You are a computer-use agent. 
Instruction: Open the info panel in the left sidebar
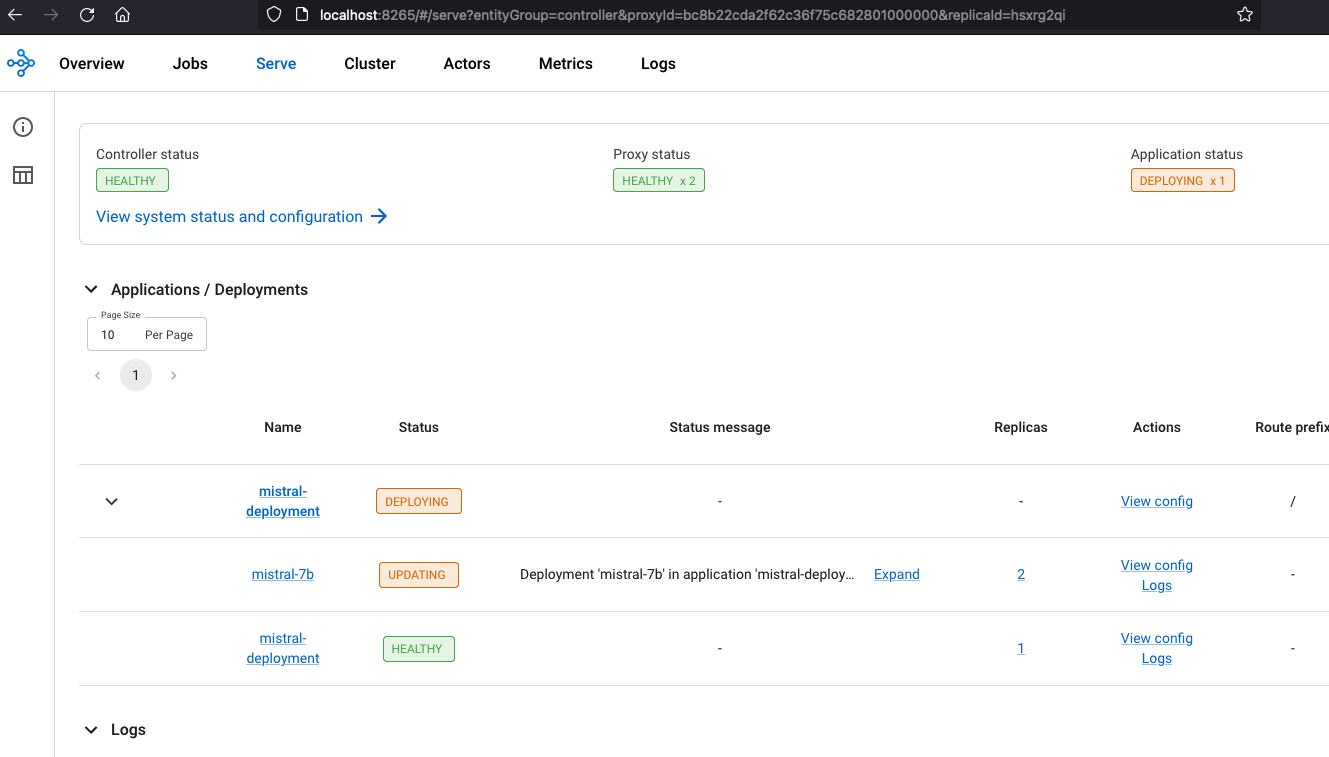pyautogui.click(x=22, y=127)
